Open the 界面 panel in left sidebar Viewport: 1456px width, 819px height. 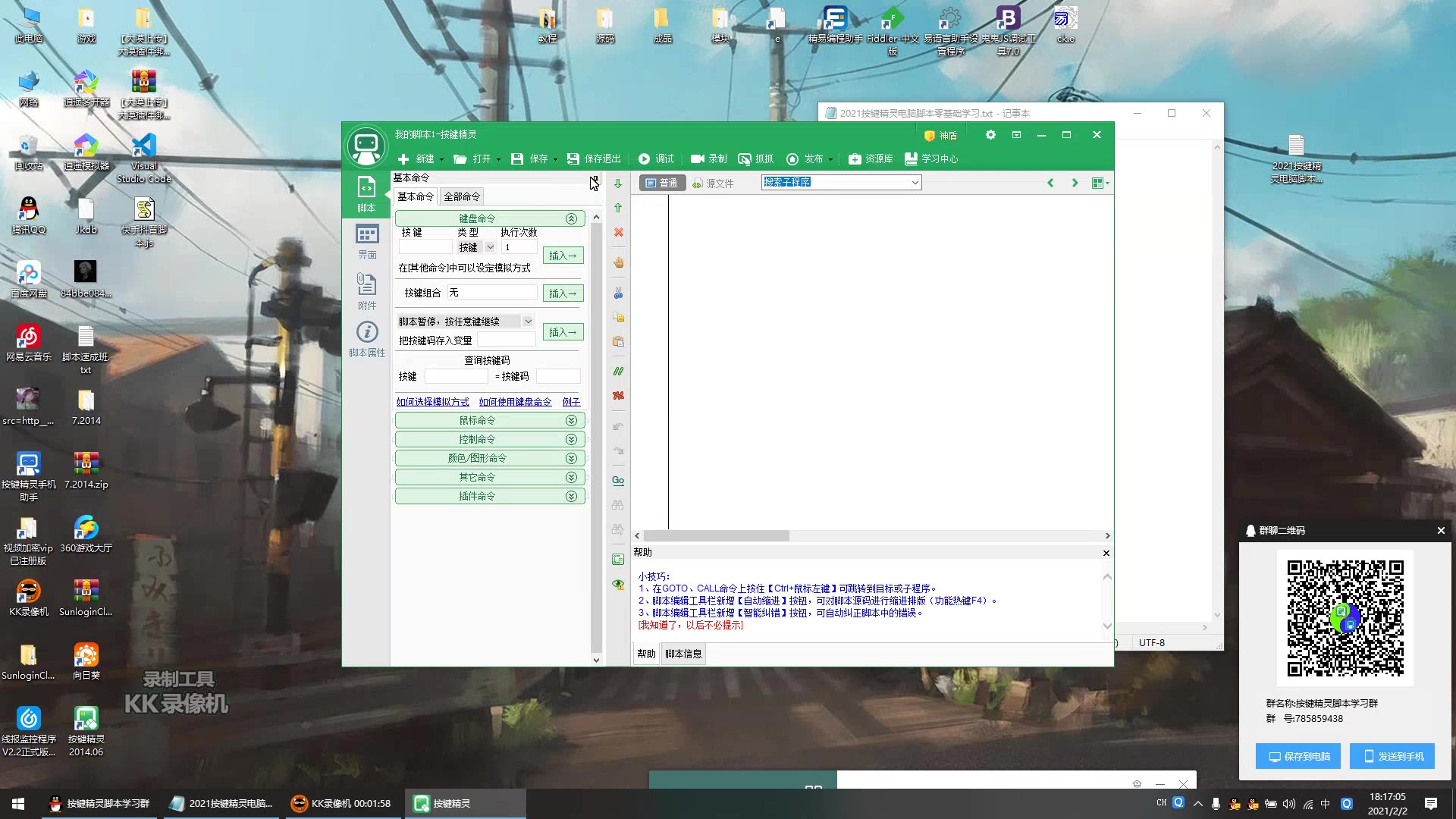[x=366, y=242]
